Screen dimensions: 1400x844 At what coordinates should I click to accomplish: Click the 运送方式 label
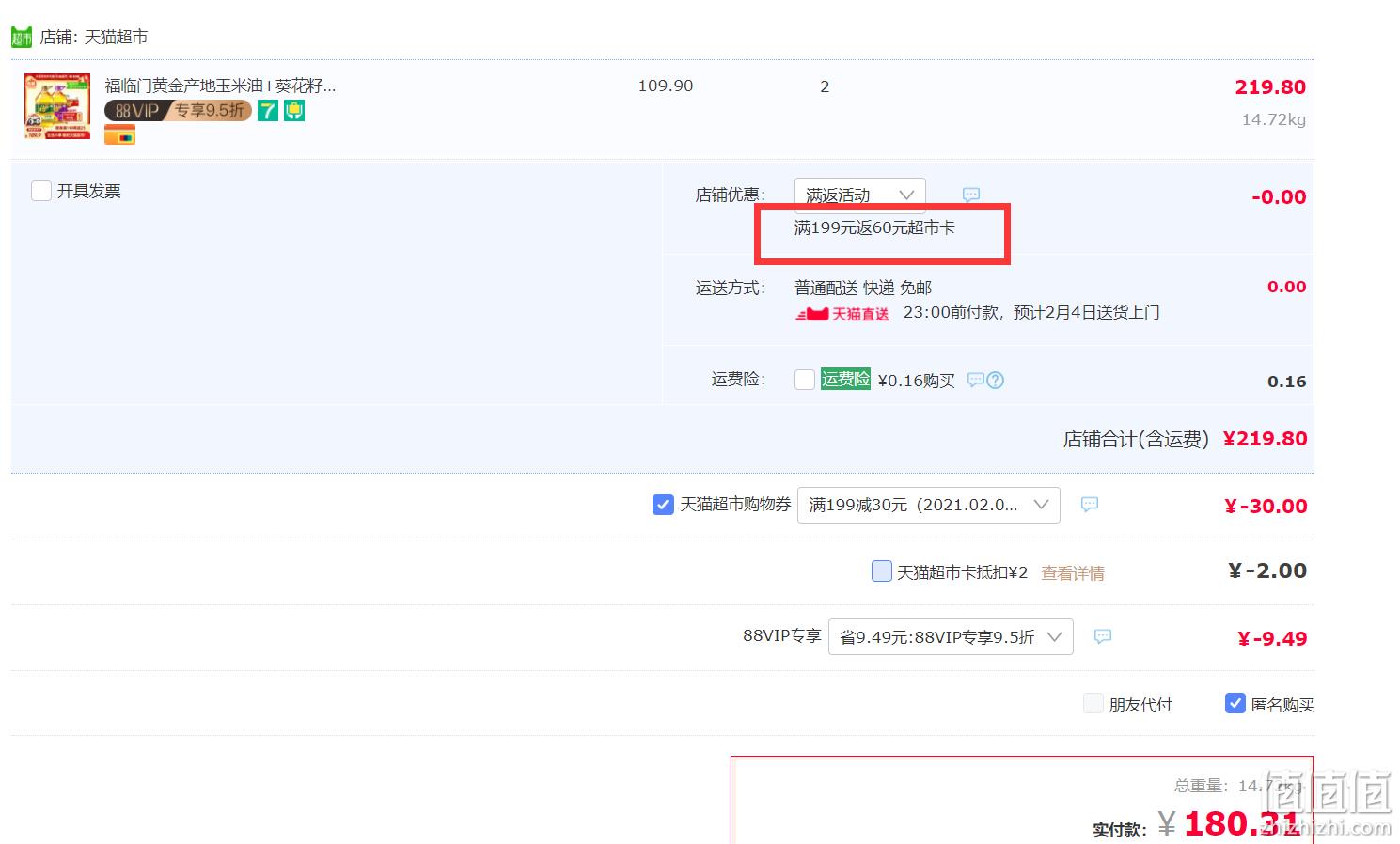731,288
